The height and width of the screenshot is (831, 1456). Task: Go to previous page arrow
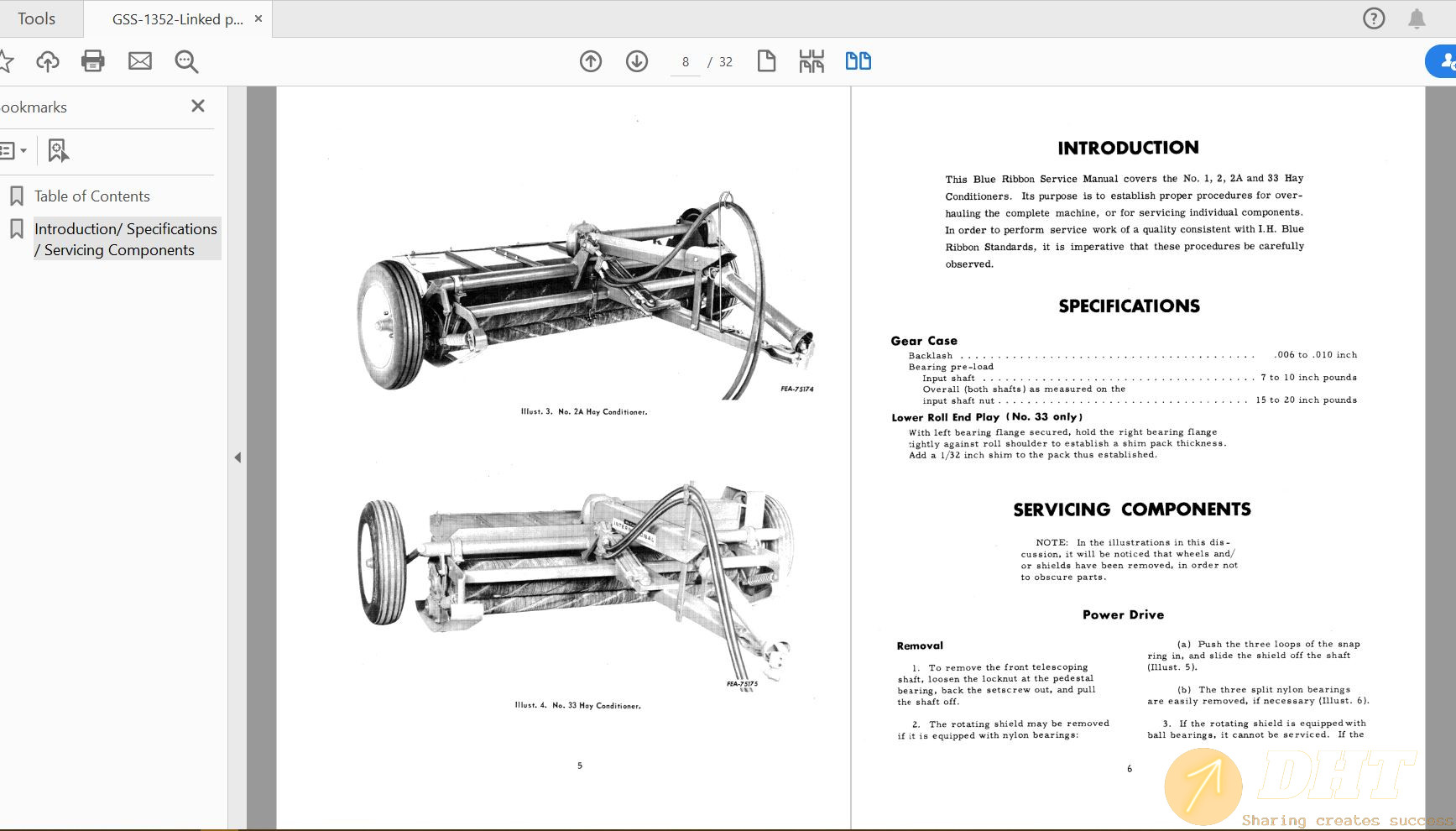click(591, 61)
